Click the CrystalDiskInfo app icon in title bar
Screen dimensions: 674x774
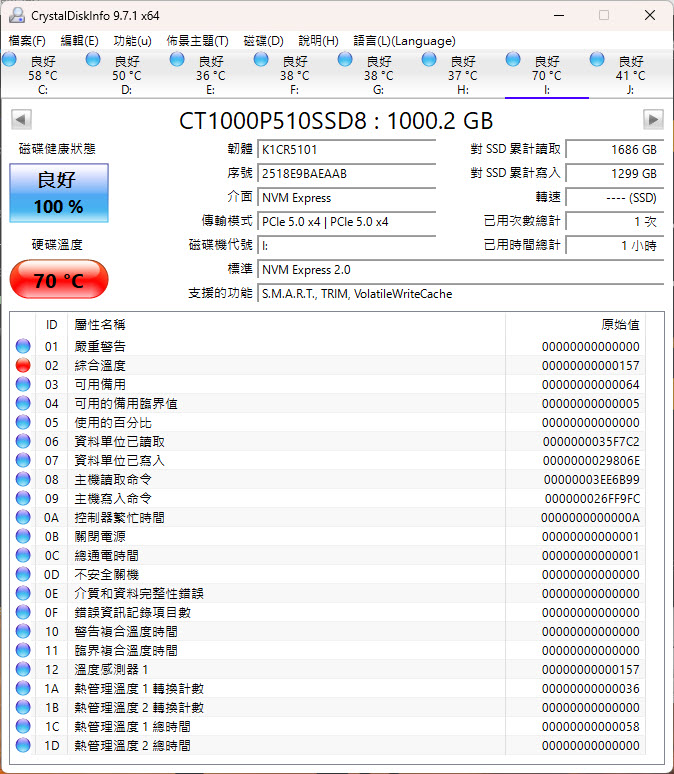click(x=17, y=15)
